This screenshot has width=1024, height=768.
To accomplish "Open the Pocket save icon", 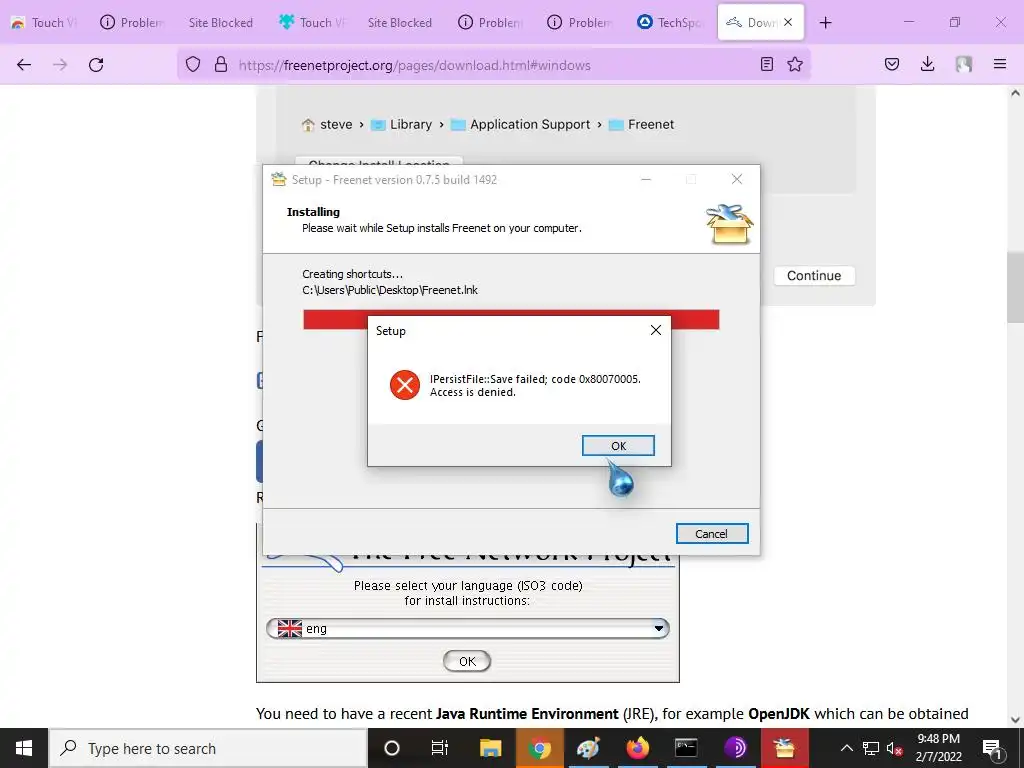I will click(891, 64).
